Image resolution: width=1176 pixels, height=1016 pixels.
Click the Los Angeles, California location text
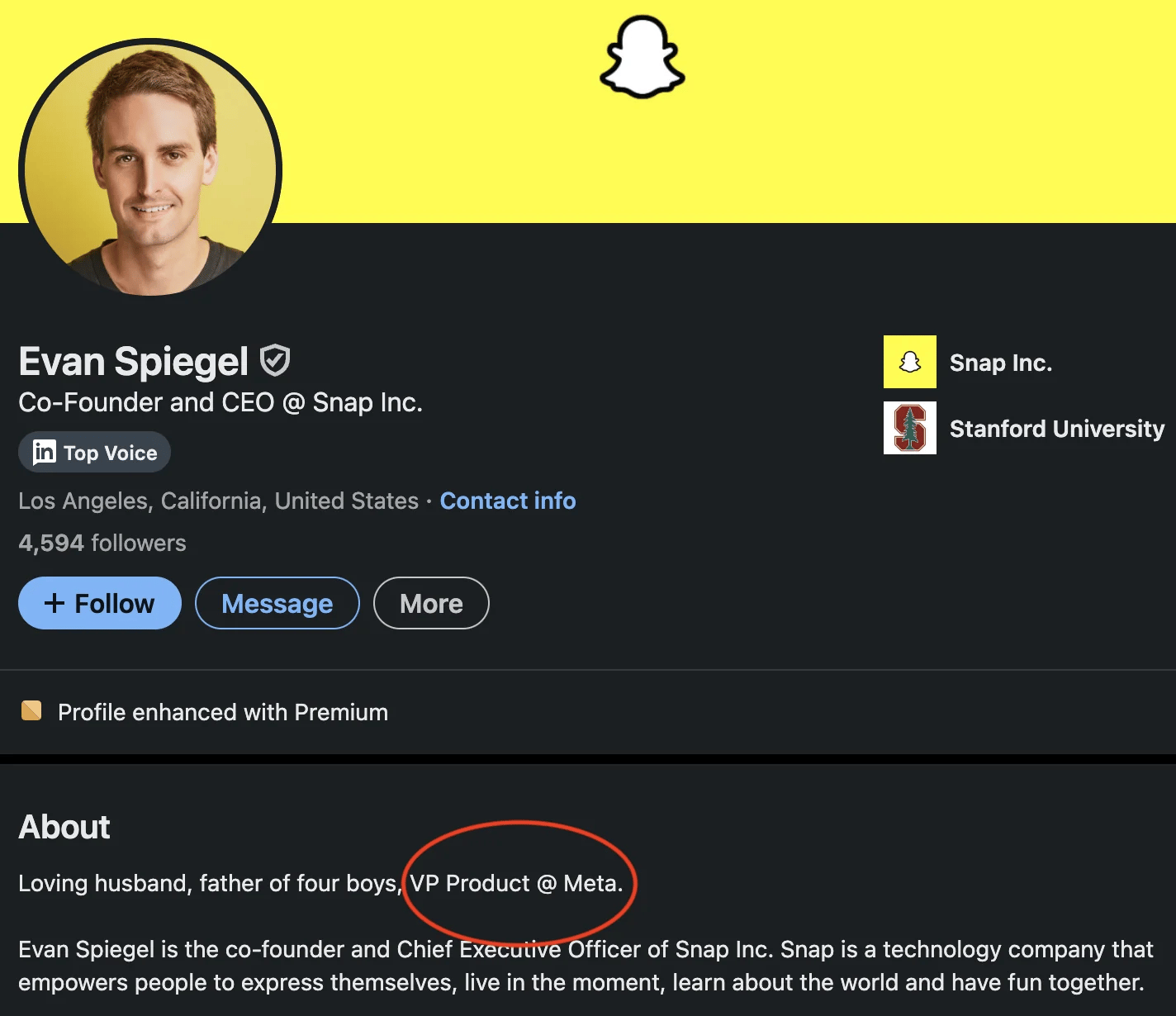[218, 501]
